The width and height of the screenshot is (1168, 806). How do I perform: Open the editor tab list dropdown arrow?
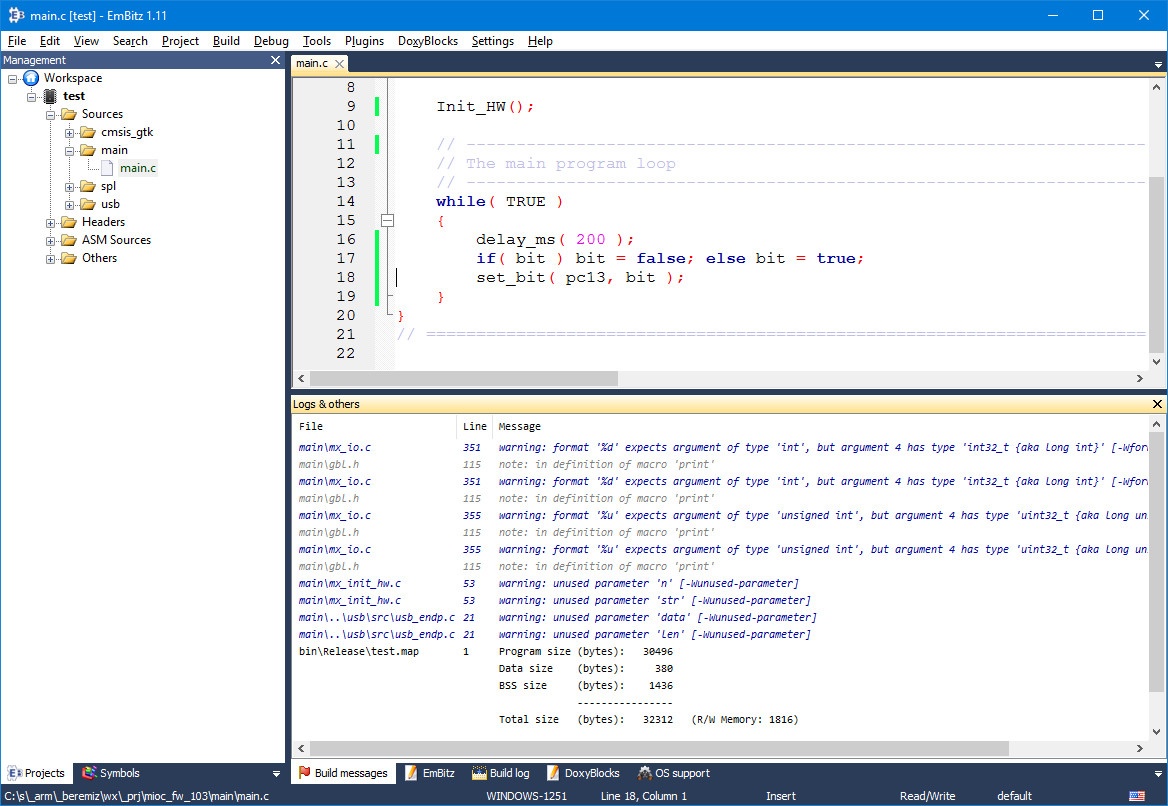click(x=1158, y=64)
